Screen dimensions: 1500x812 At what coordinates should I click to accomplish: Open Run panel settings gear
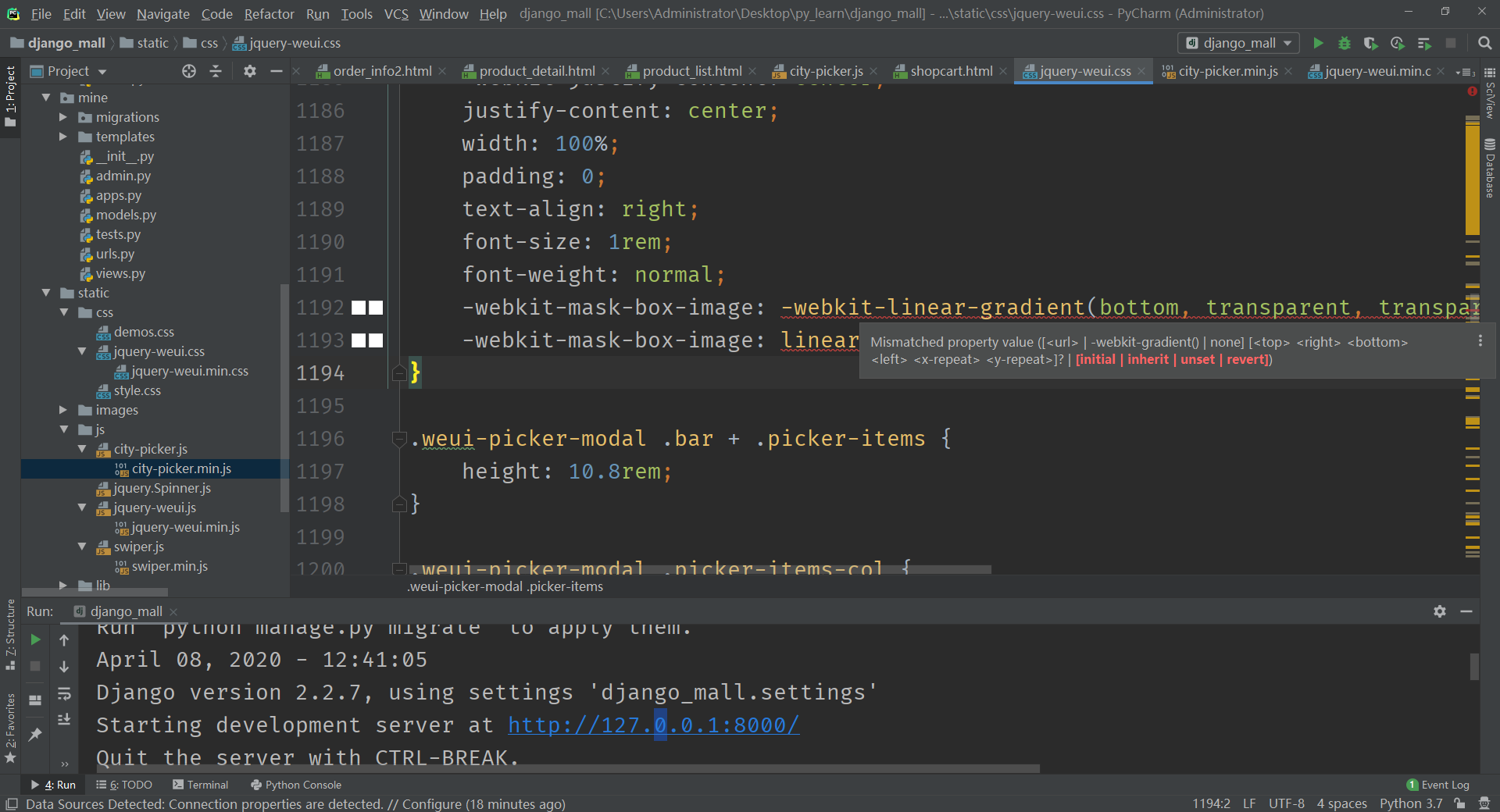[1440, 611]
